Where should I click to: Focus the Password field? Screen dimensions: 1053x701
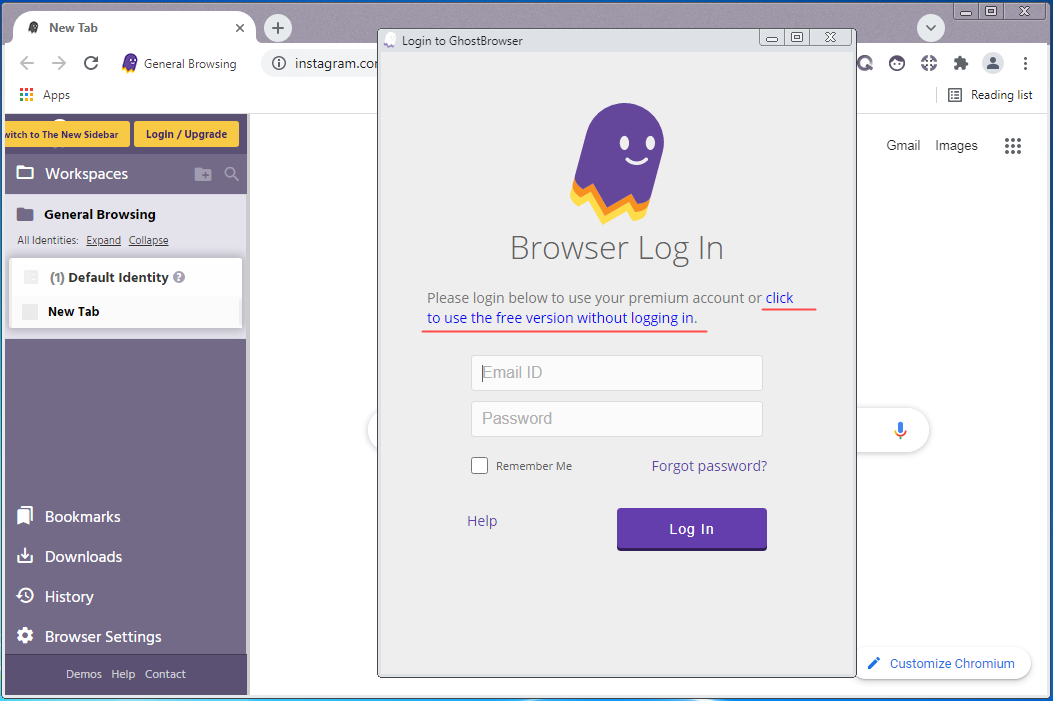[x=616, y=418]
